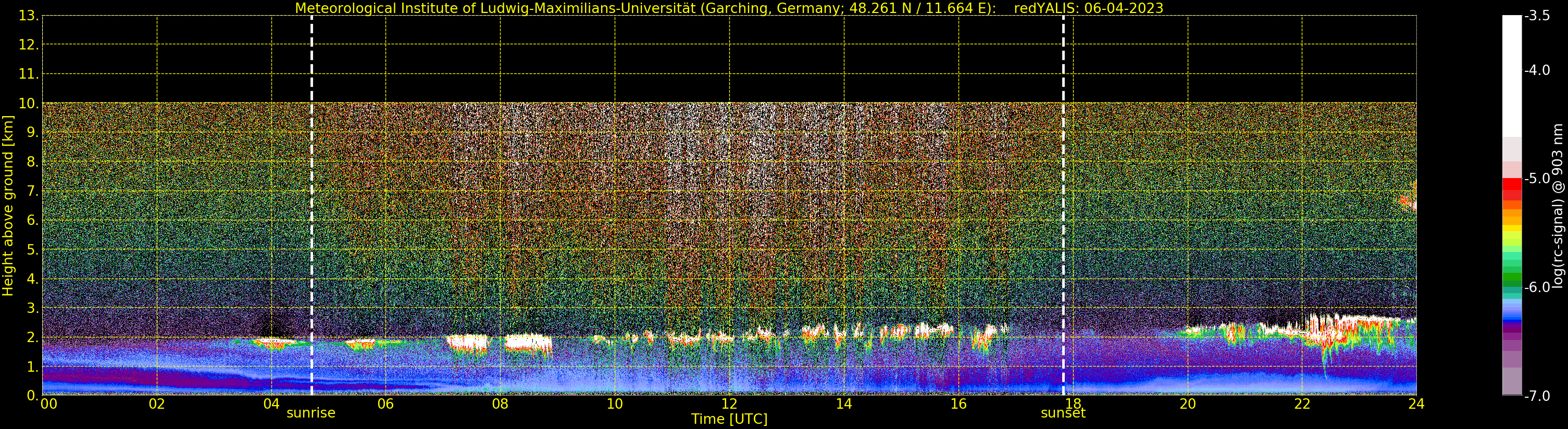Click height-axis tick label '1.'

(32, 367)
